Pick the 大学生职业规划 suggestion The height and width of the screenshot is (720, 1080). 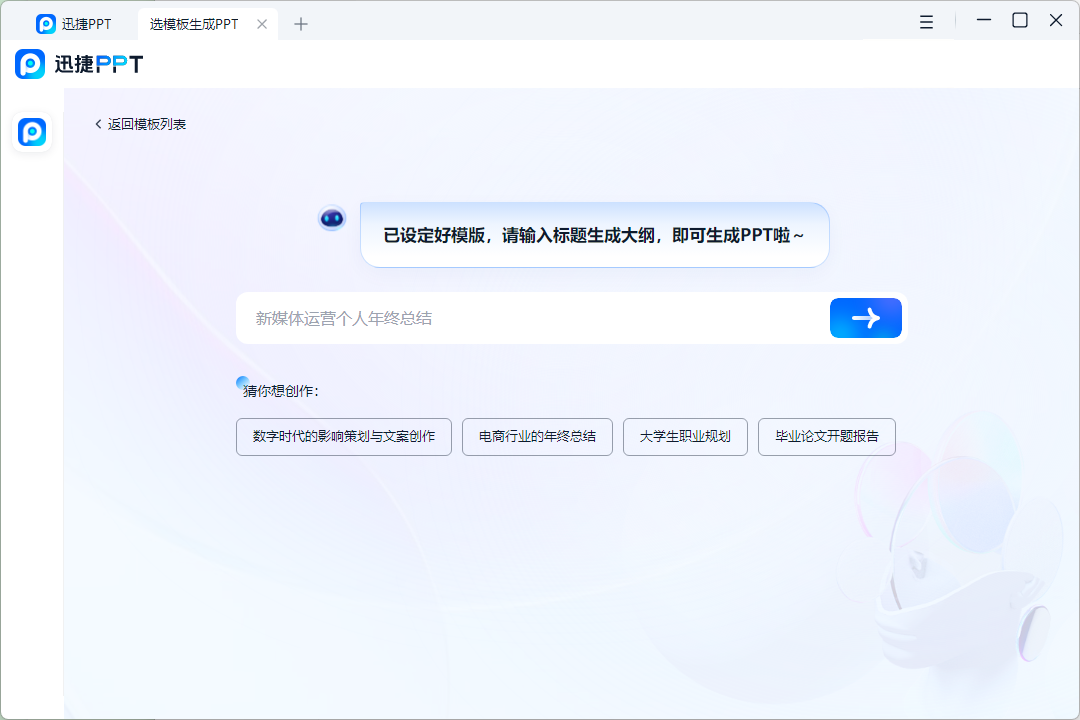click(685, 437)
